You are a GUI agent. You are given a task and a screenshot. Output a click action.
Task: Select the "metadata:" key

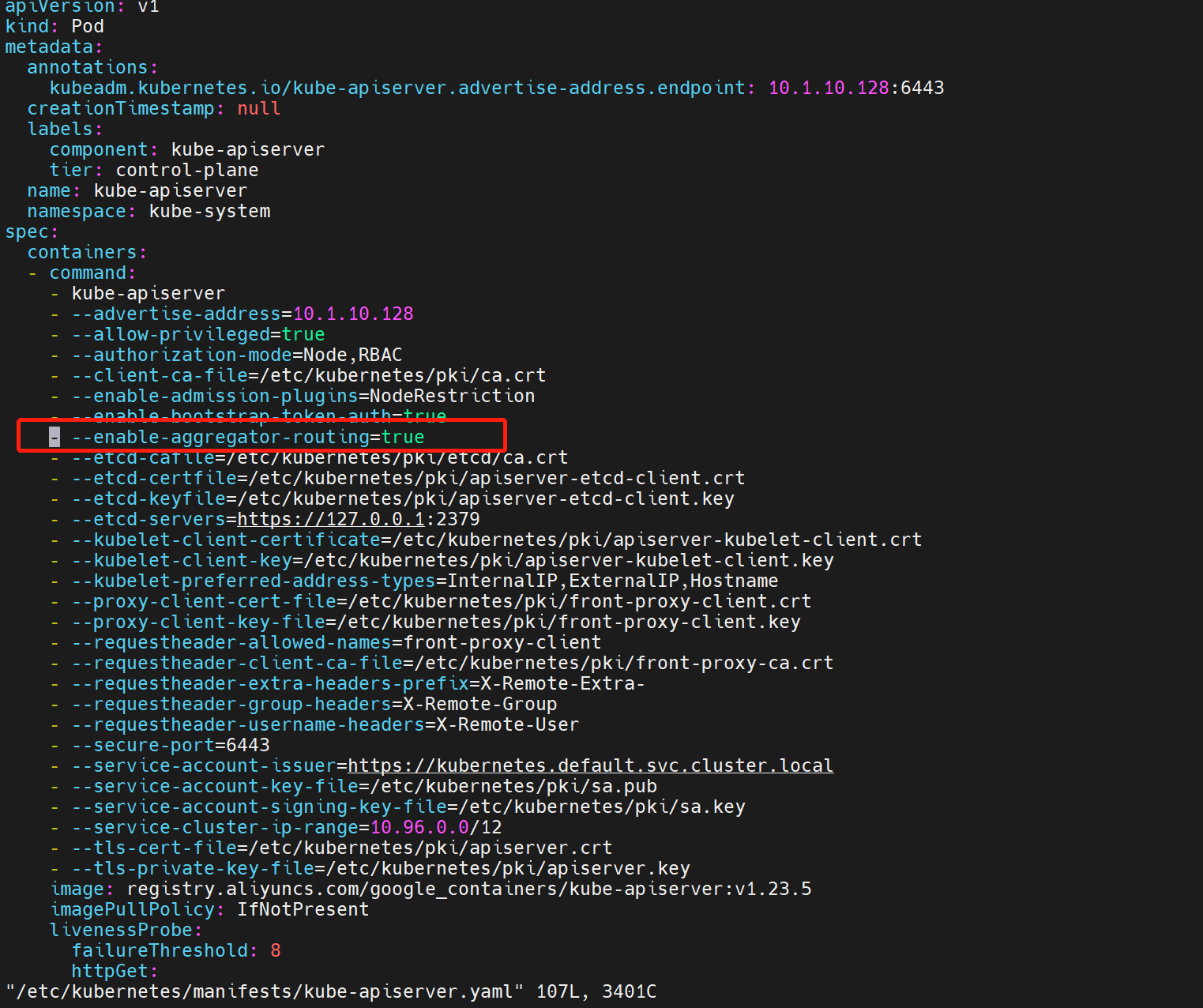tap(54, 47)
